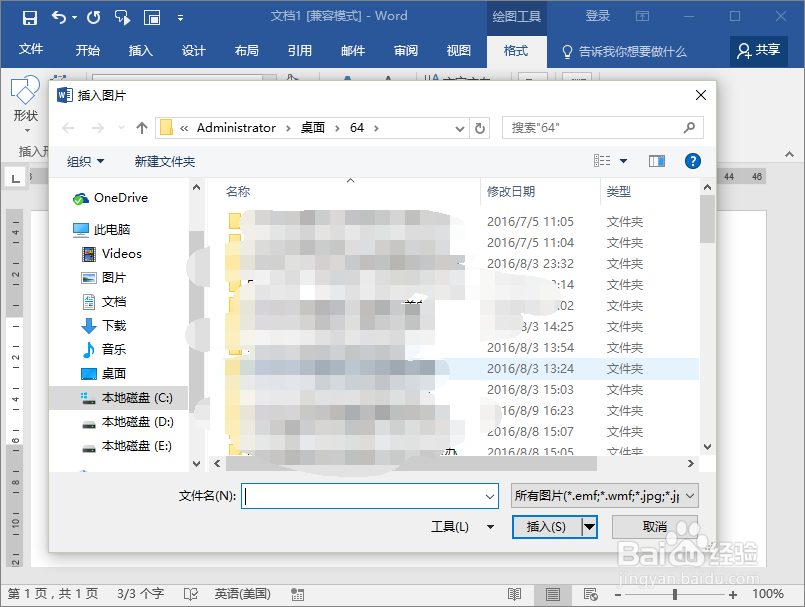Open the Help button in the dialog
Image resolution: width=805 pixels, height=607 pixels.
(x=692, y=160)
